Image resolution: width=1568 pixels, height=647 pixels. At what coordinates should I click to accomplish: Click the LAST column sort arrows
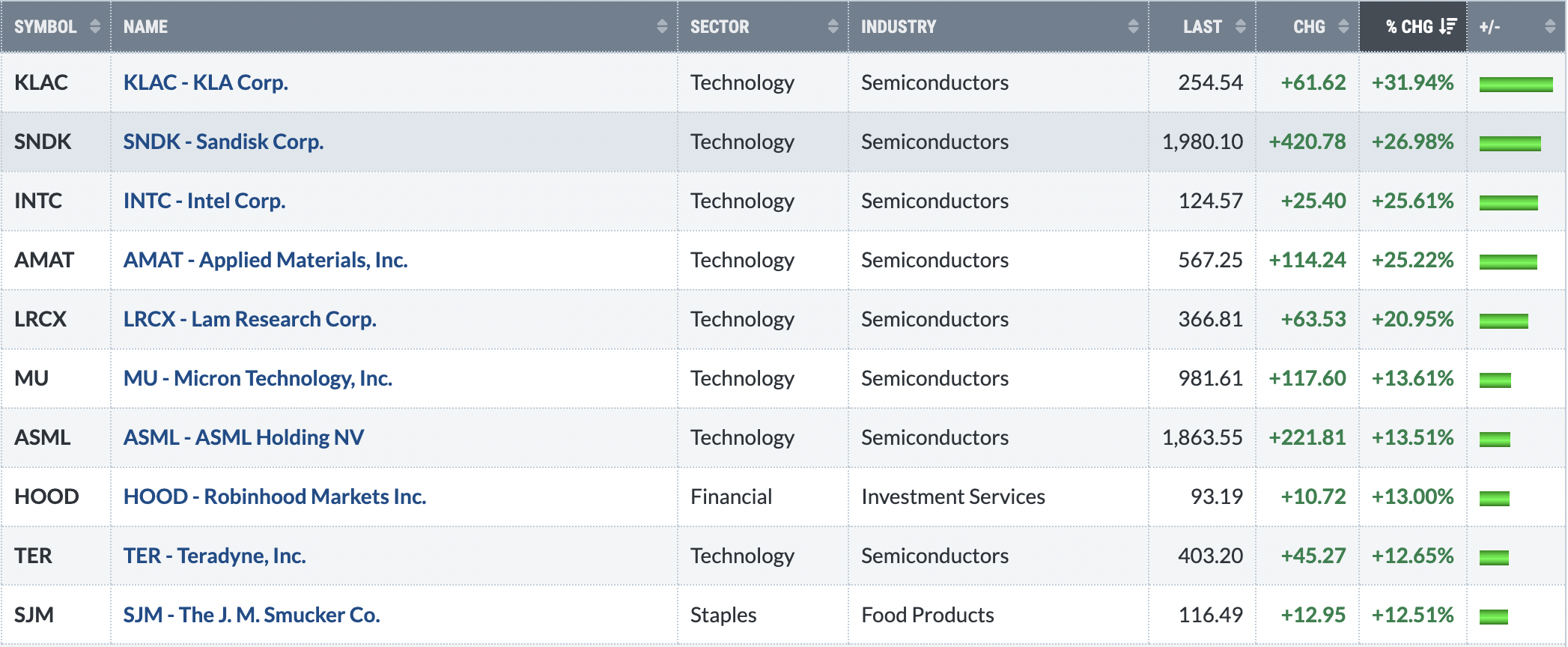1241,26
